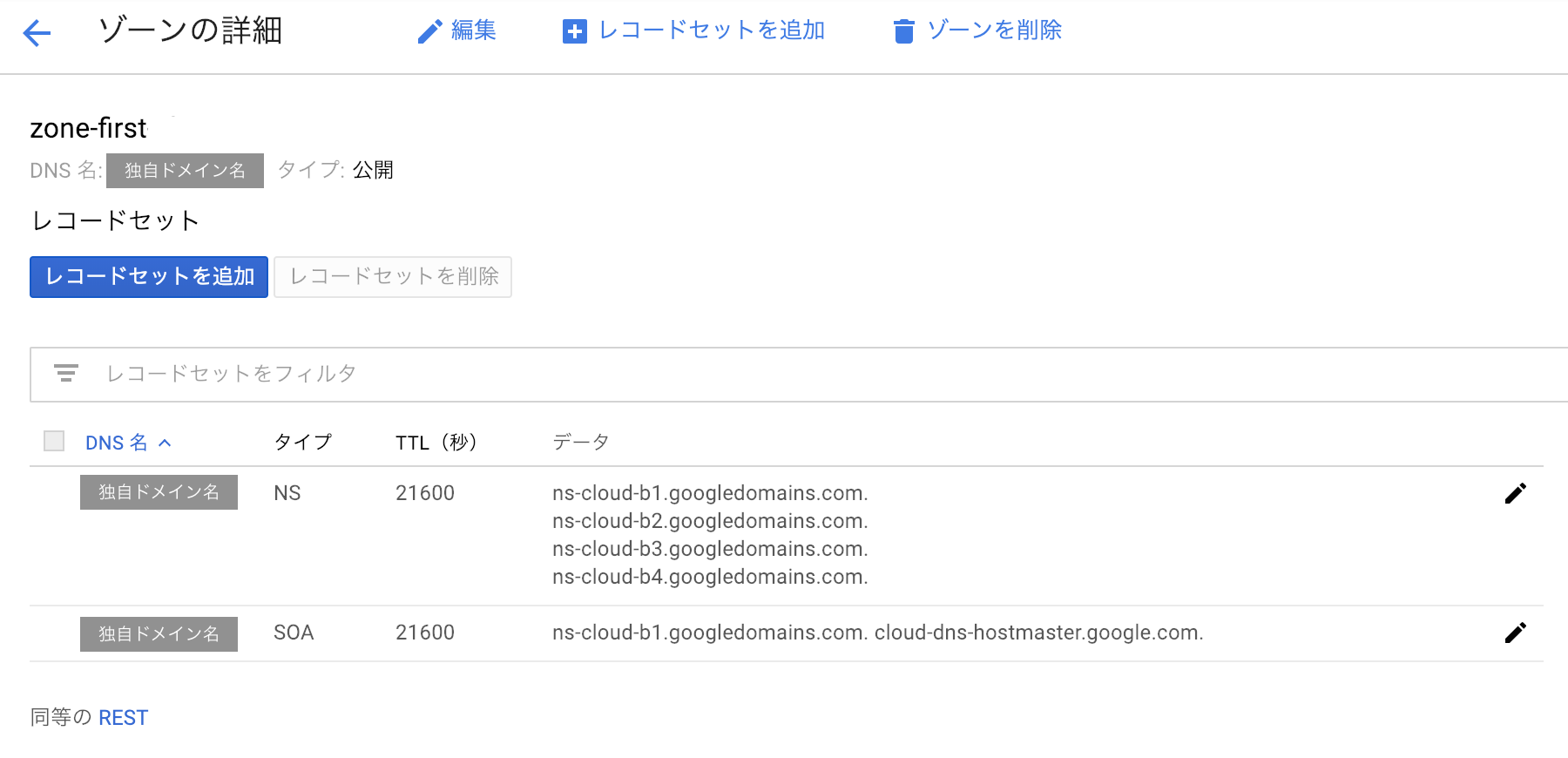Click the masked DNS name in SOA row
The height and width of the screenshot is (758, 1568).
pyautogui.click(x=159, y=634)
